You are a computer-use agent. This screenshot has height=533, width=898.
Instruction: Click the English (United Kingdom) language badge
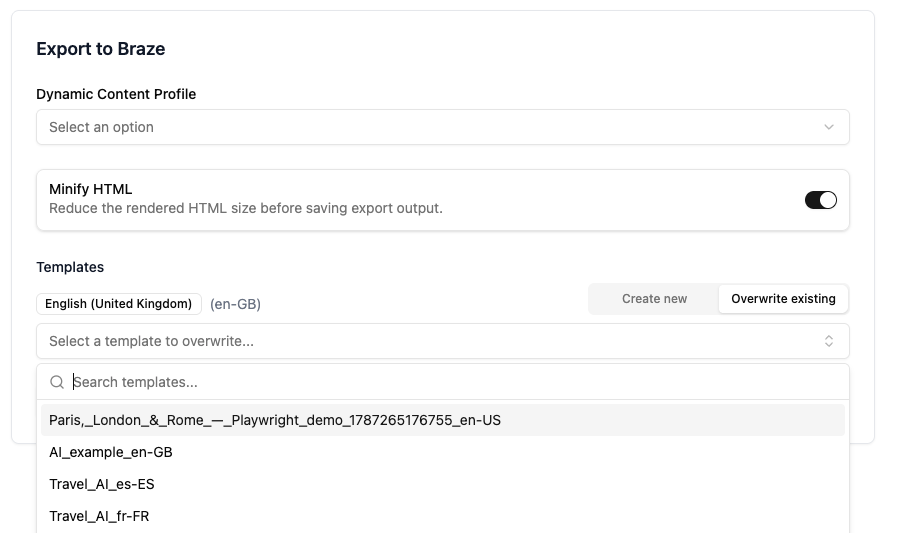(119, 303)
